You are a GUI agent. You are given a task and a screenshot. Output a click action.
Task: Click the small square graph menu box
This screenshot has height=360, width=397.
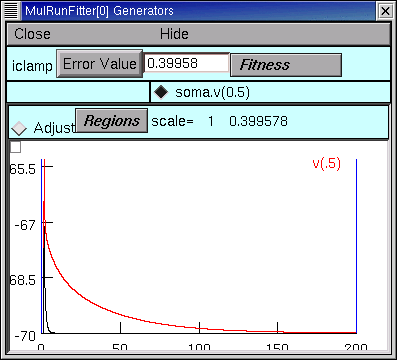point(15,147)
